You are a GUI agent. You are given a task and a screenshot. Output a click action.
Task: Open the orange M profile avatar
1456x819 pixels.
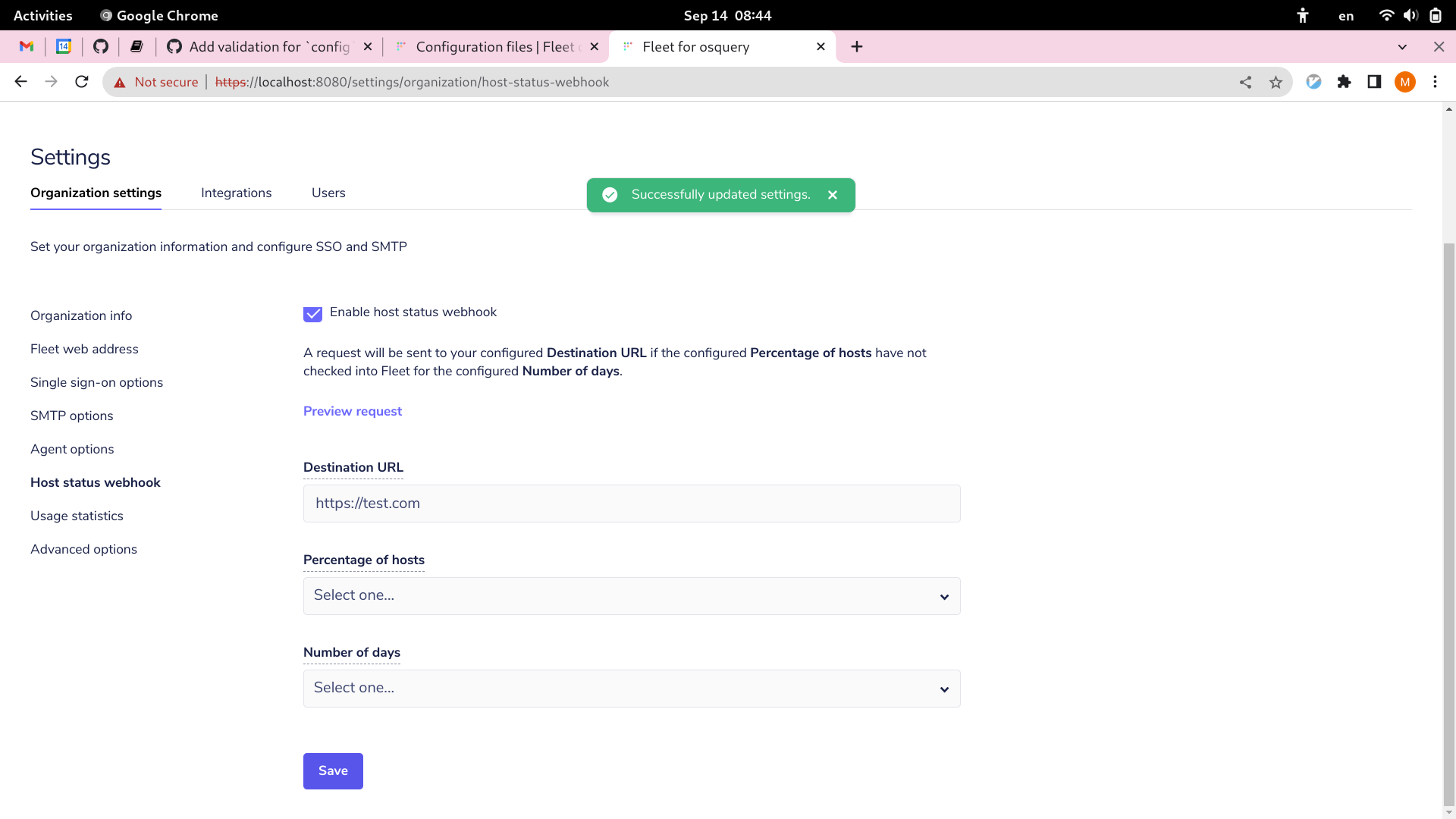1405,82
